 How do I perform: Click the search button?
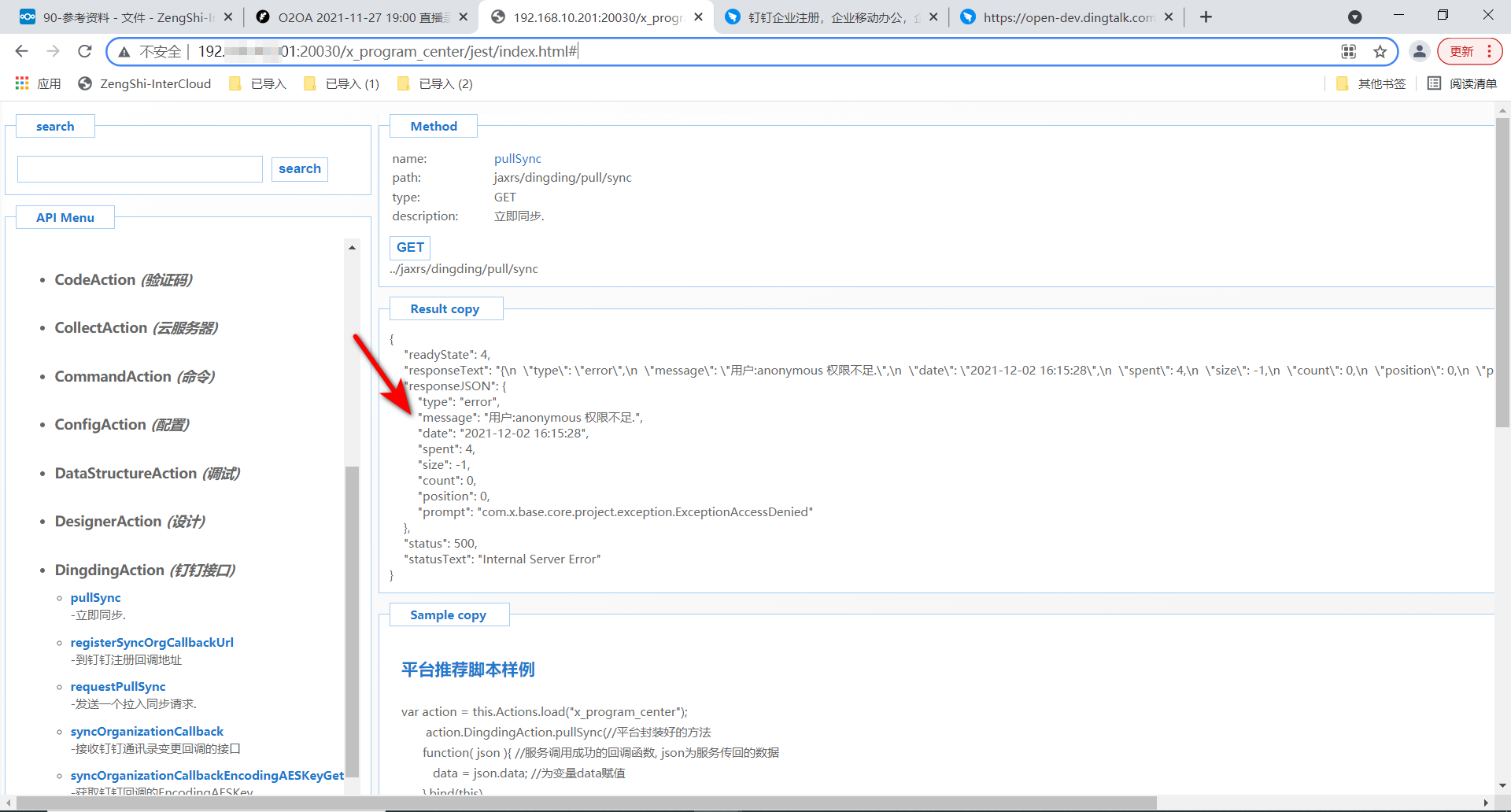300,169
